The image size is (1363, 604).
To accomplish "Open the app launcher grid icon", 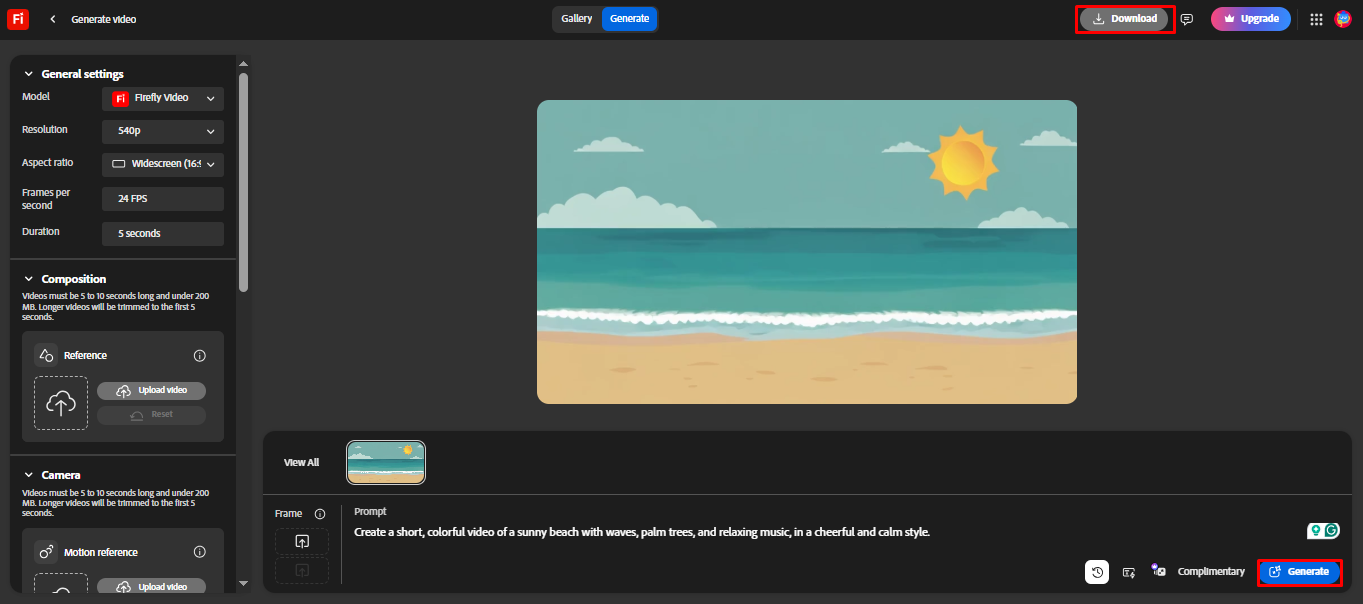I will [x=1316, y=19].
